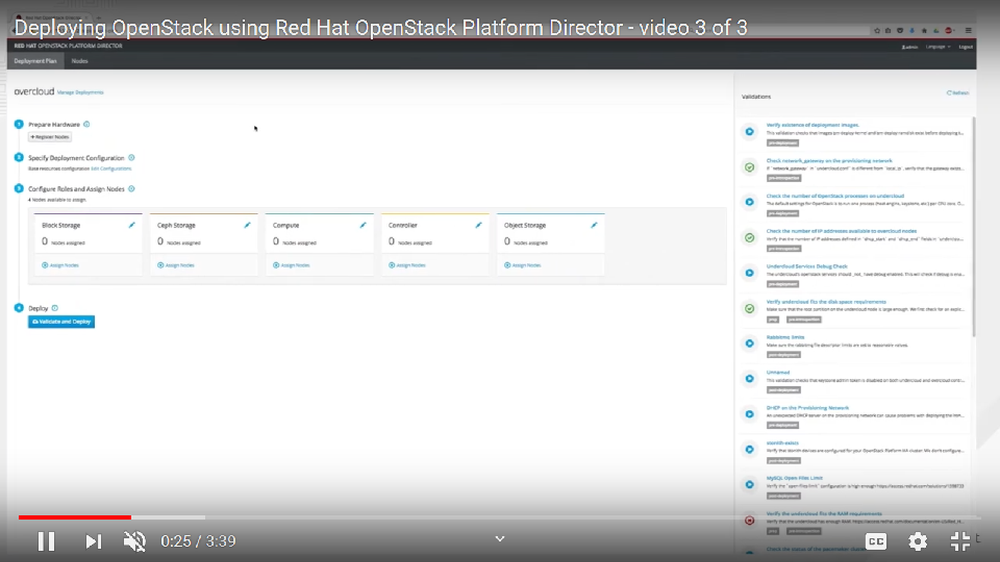Edit the Compute role
1000x562 pixels.
click(363, 225)
